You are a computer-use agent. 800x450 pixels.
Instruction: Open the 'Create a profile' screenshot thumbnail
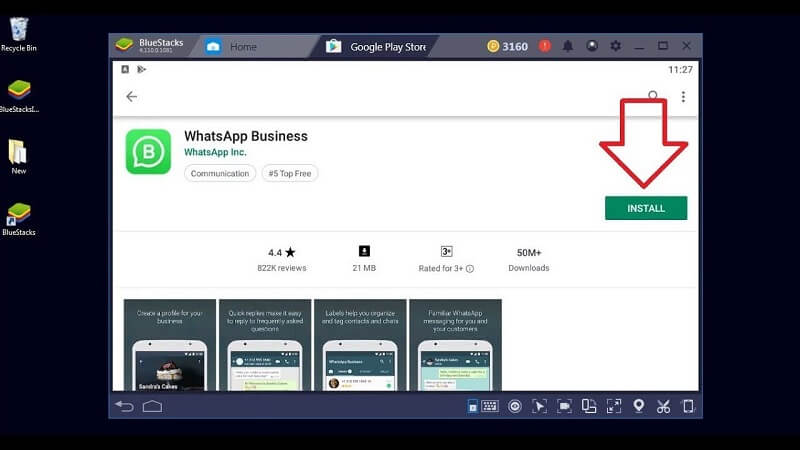click(x=170, y=345)
